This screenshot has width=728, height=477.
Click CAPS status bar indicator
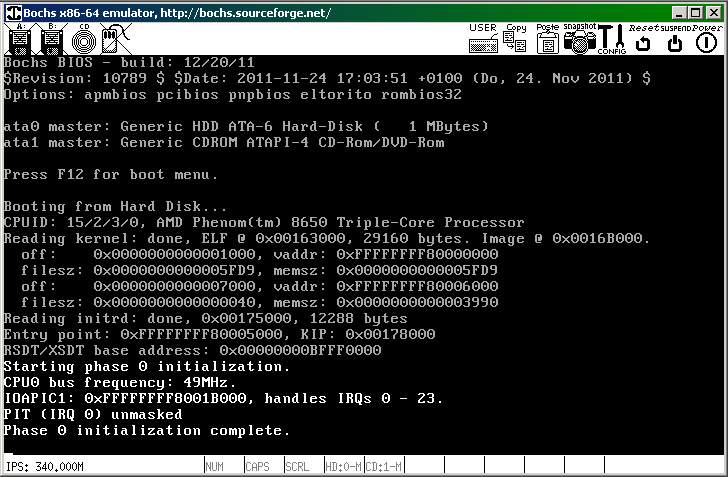[257, 466]
